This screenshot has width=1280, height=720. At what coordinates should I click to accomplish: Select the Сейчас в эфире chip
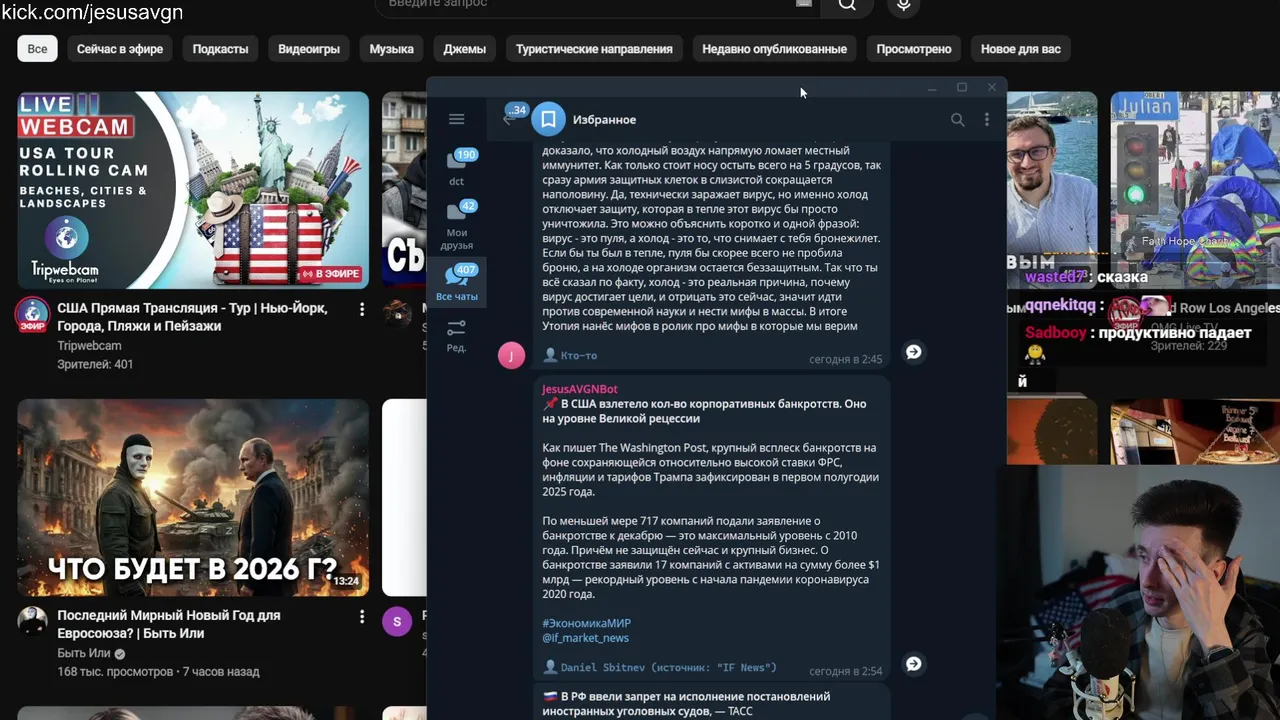(120, 49)
